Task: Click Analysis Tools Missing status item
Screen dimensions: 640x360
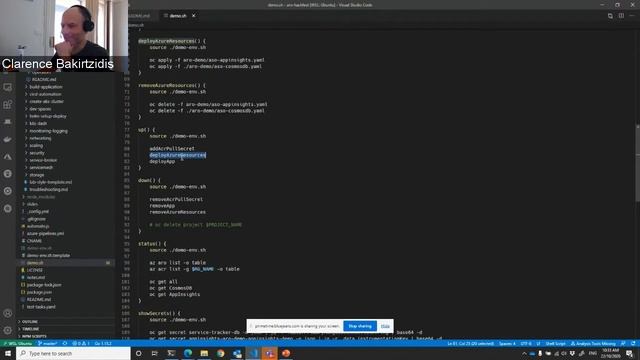Action: 593,343
